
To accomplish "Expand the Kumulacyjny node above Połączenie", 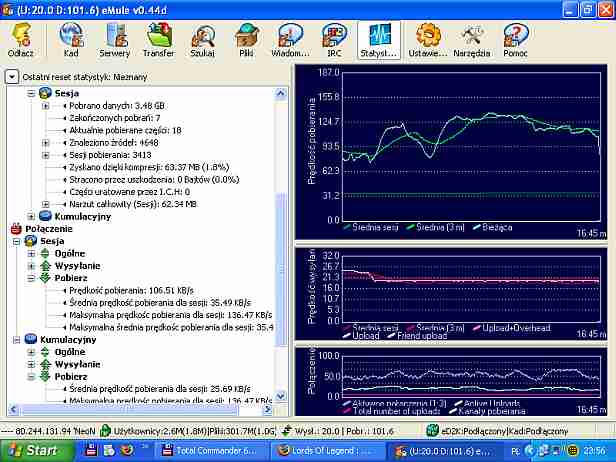I will [31, 216].
